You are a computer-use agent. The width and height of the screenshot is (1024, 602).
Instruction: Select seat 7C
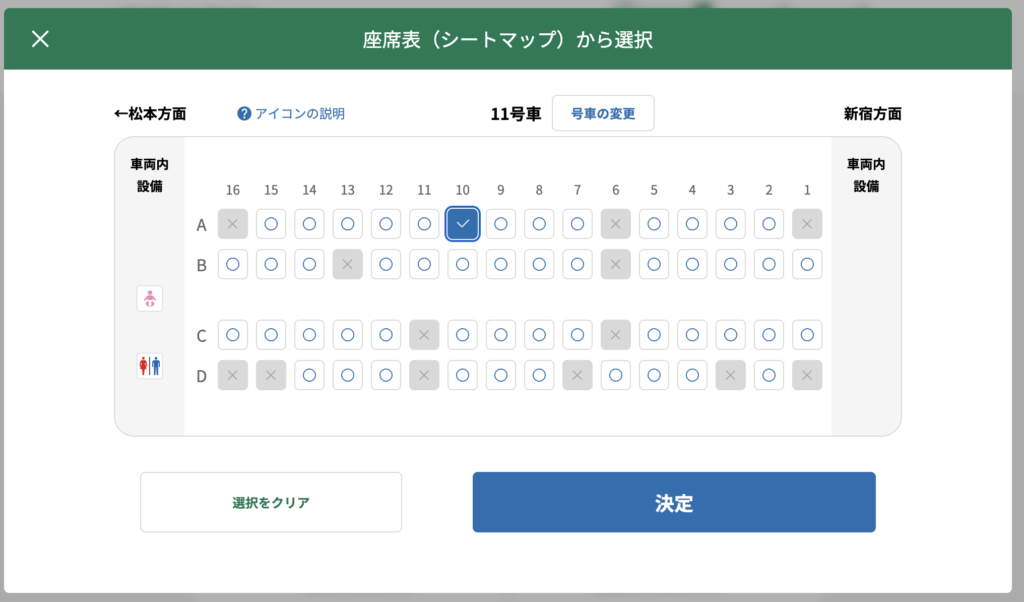(577, 335)
